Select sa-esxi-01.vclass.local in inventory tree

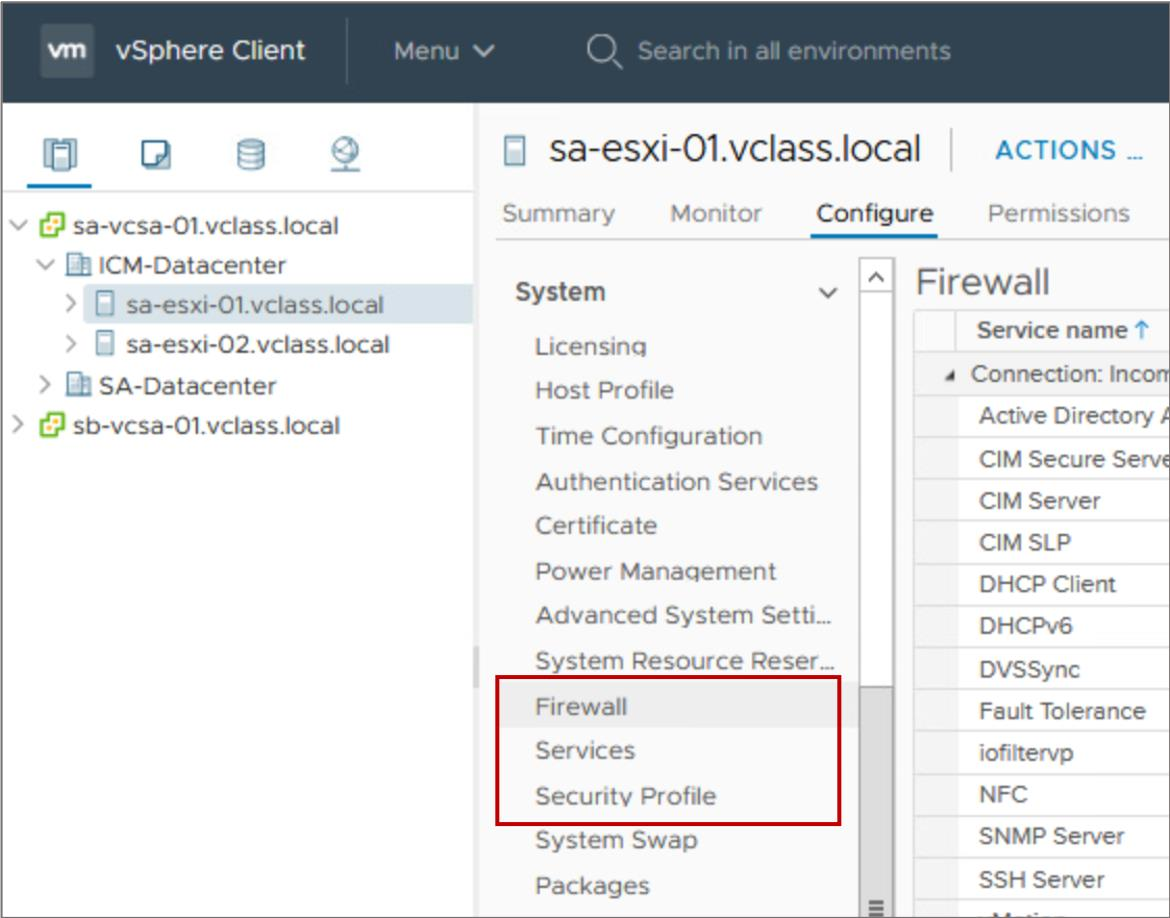tap(254, 305)
